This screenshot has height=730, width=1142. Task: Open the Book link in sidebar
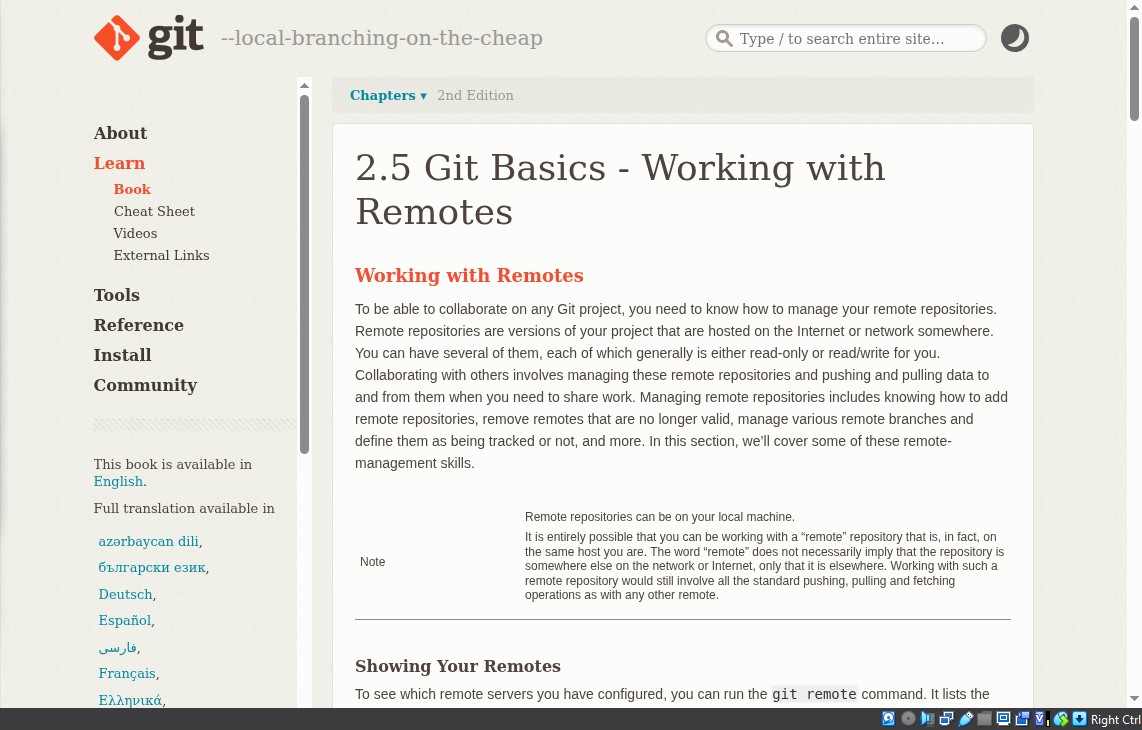pyautogui.click(x=132, y=189)
